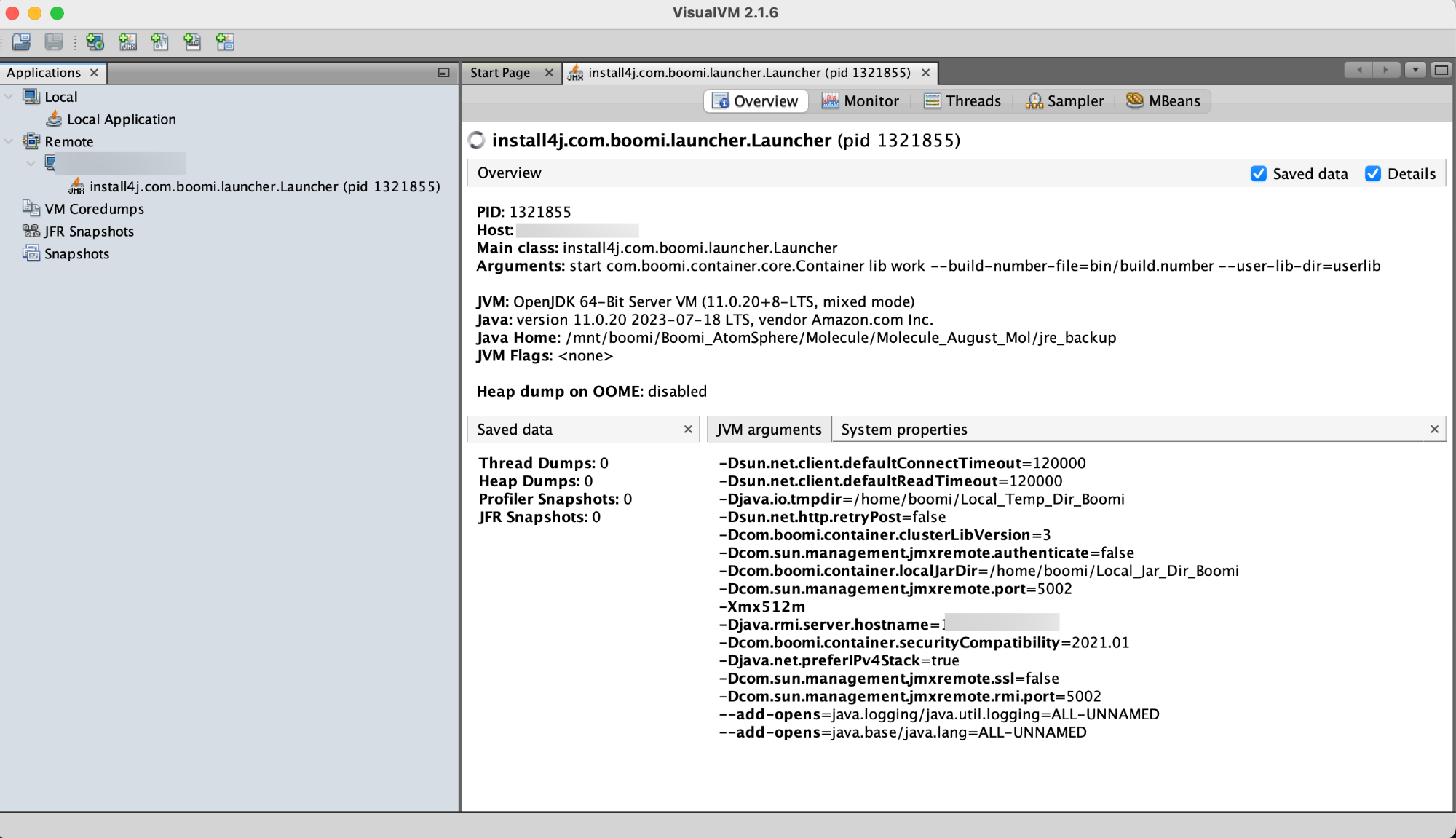Select JVM arguments tab

coord(767,429)
